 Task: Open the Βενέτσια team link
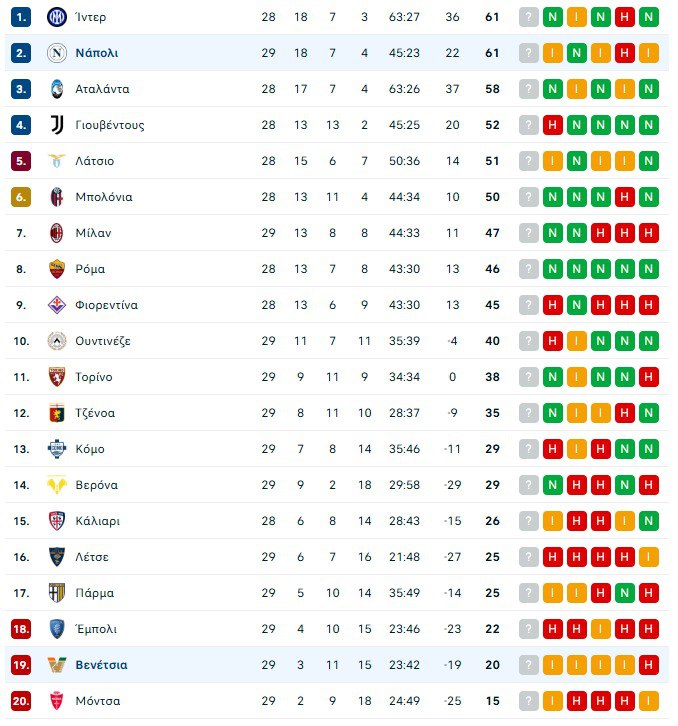coord(101,665)
